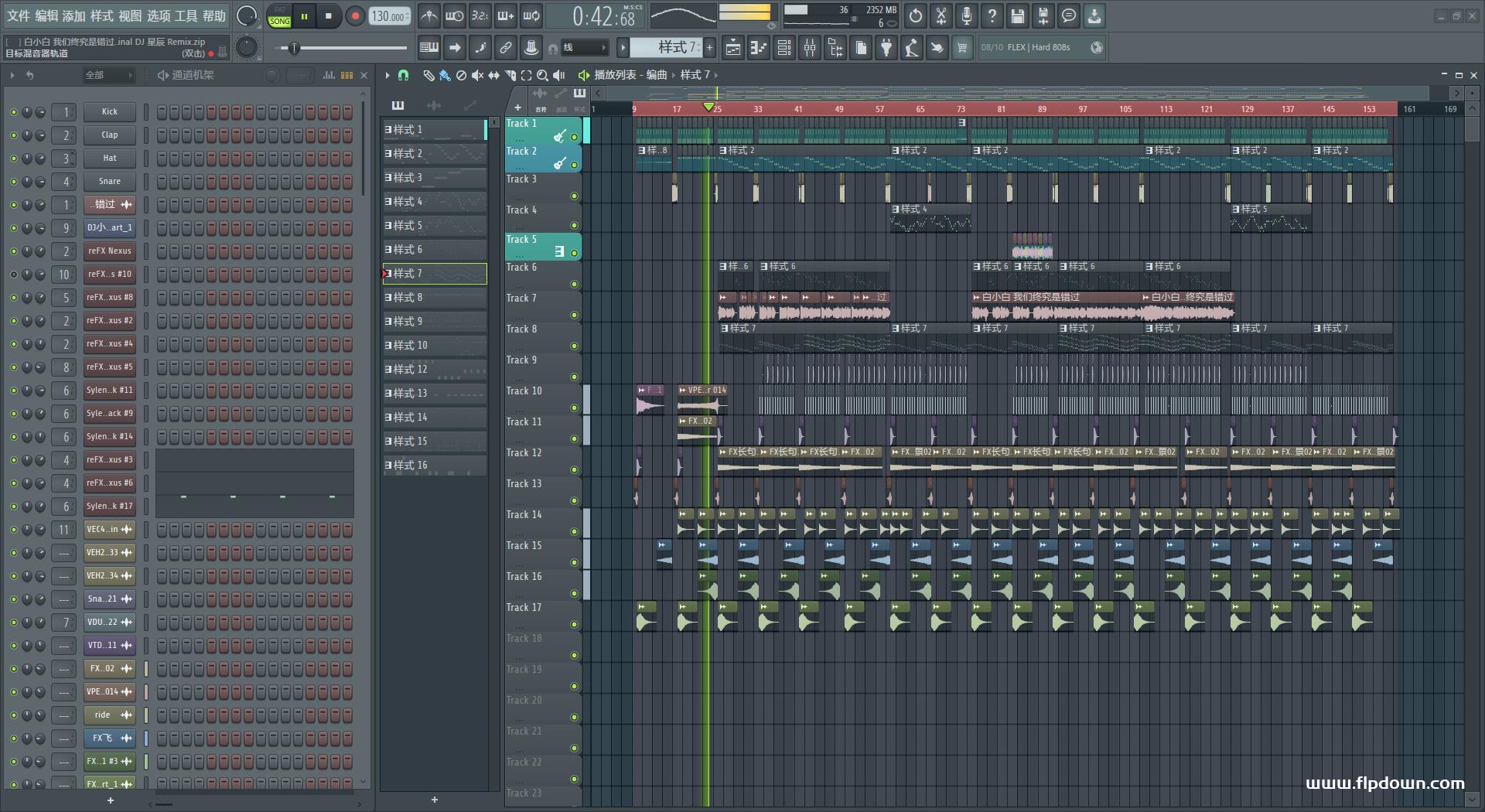Click the render audio file icon
This screenshot has height=812, width=1485.
[x=1043, y=15]
